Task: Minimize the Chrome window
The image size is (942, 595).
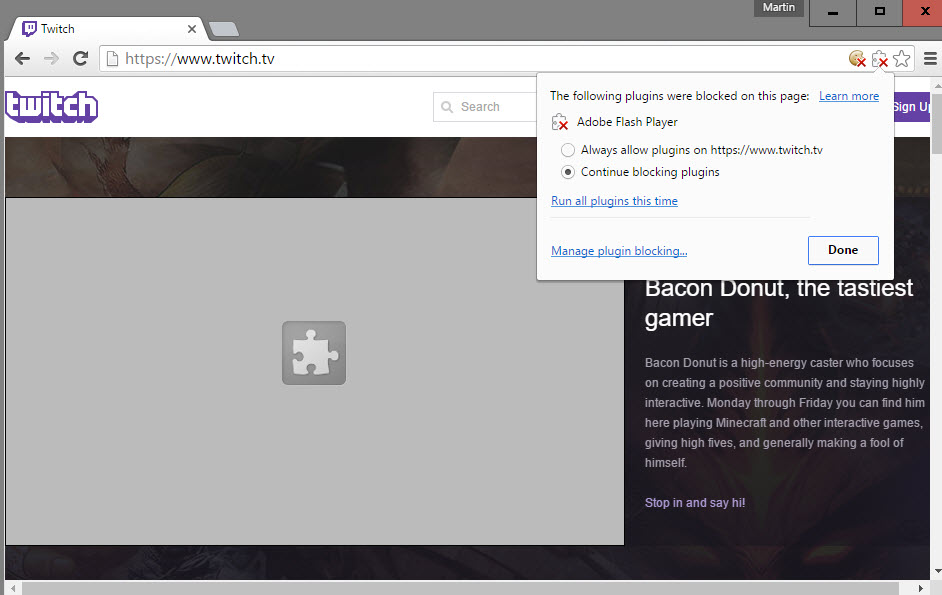Action: [833, 13]
